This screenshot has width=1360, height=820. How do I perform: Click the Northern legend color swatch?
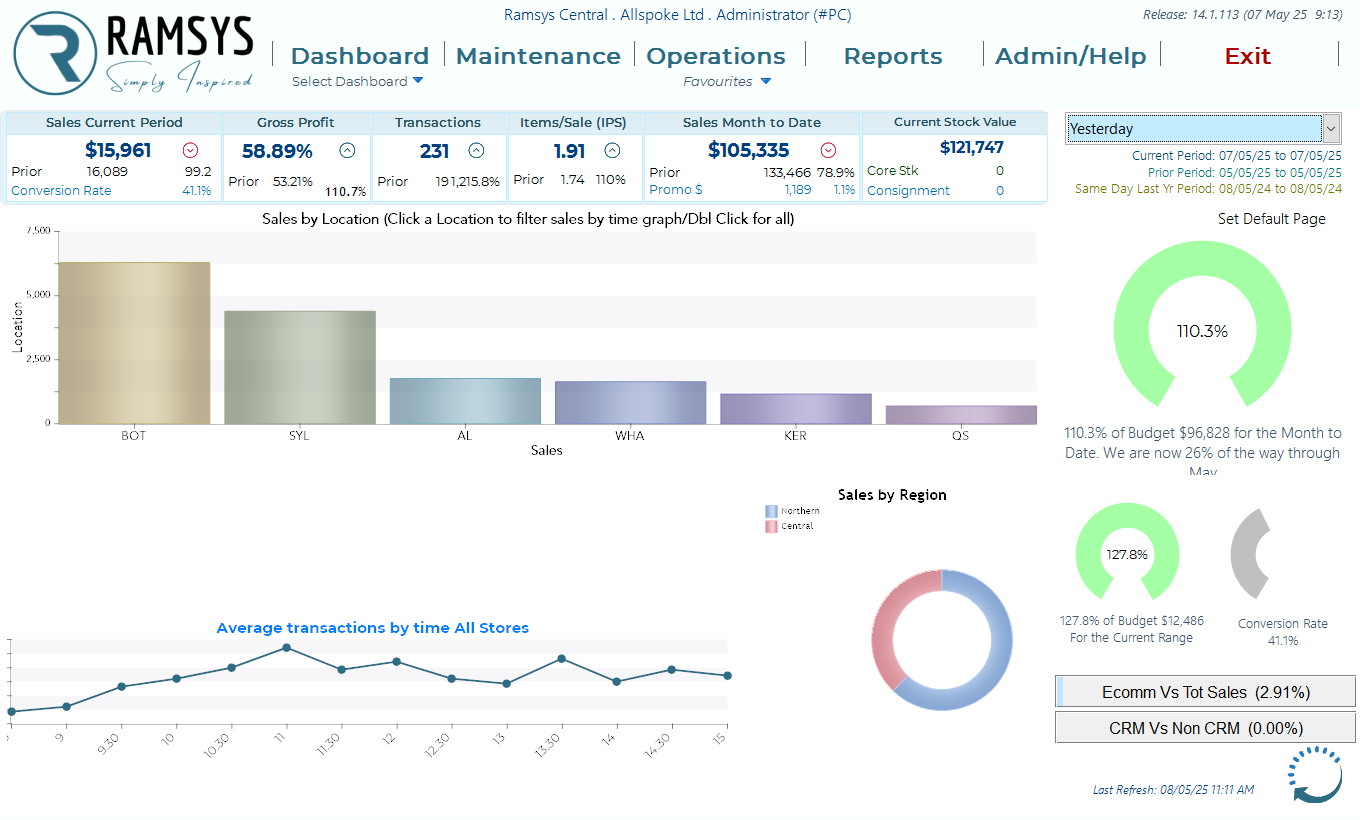point(771,511)
